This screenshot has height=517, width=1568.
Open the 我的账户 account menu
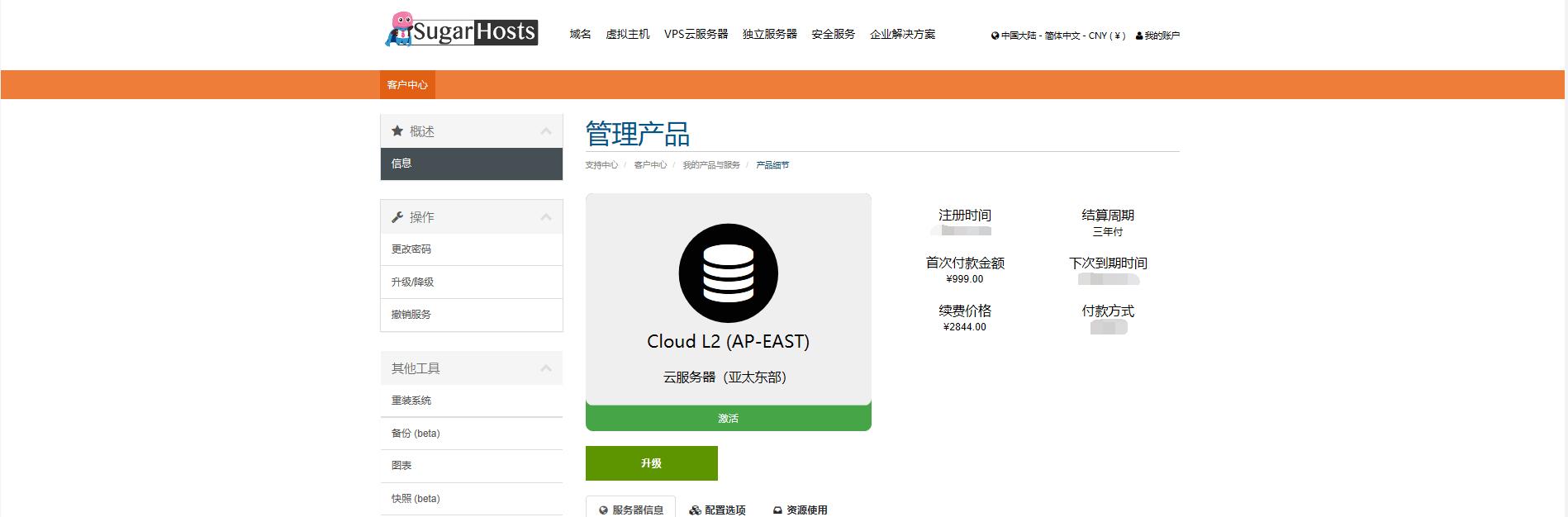1157,36
